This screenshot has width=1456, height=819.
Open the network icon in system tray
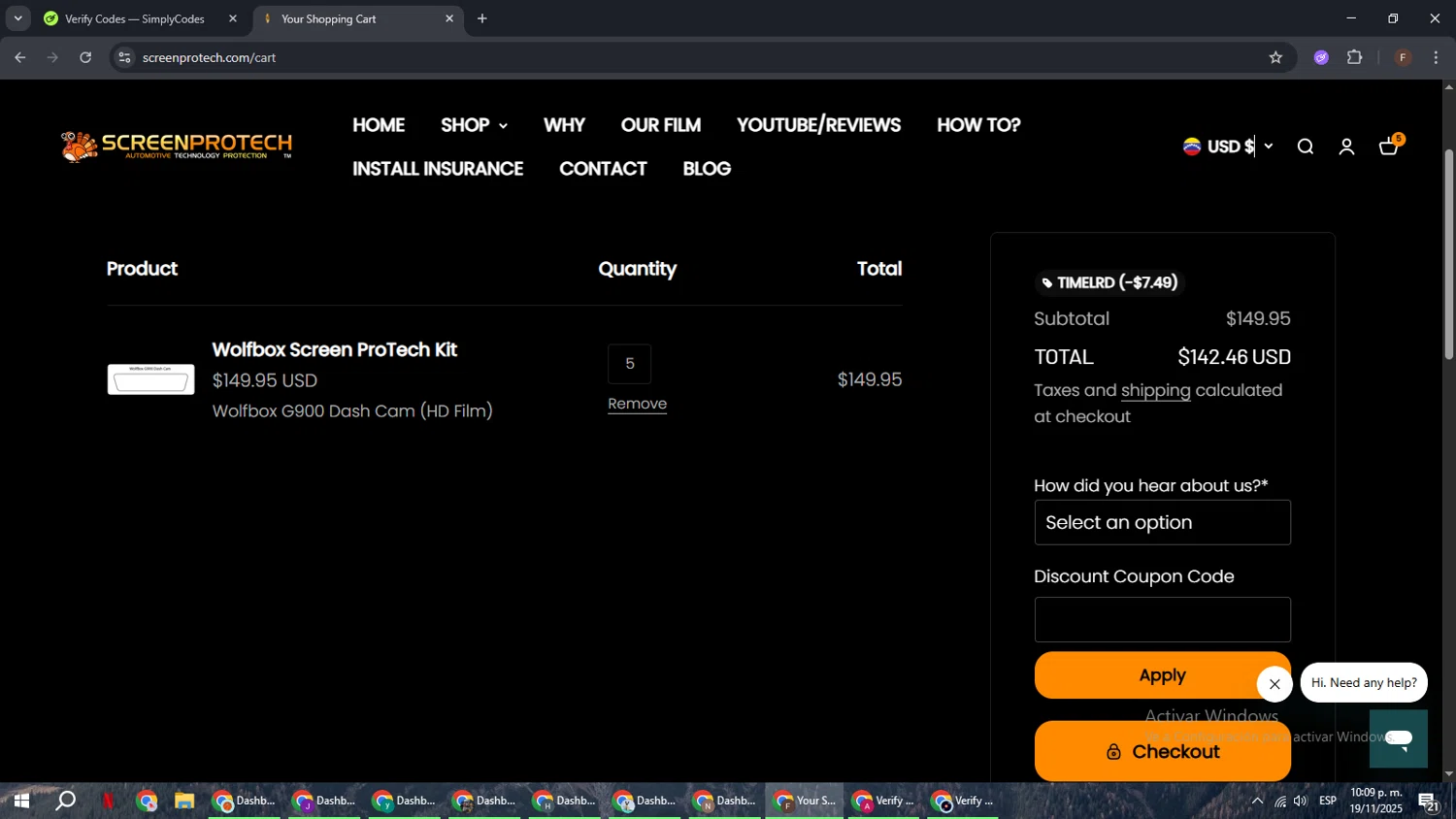(1280, 802)
